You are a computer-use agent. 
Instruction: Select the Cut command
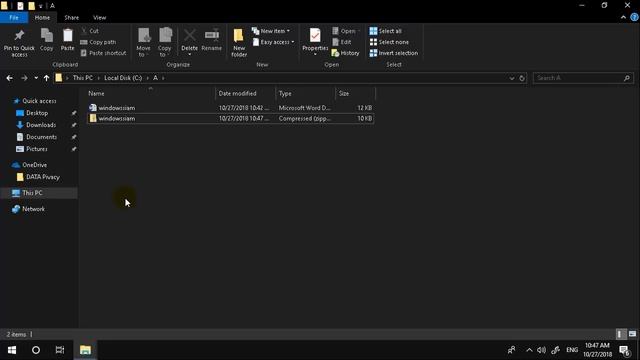pos(90,31)
